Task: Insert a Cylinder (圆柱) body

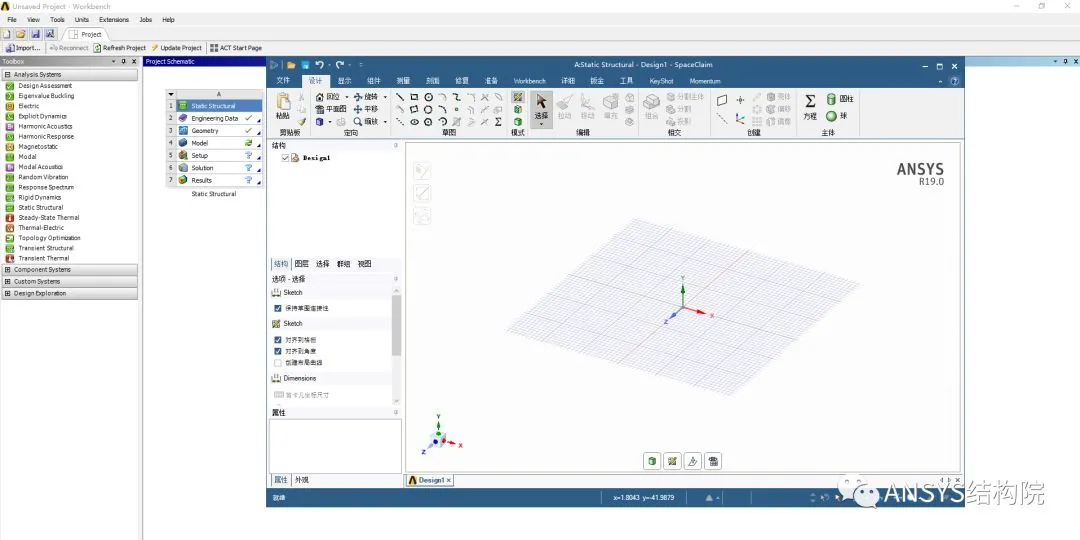Action: 840,98
